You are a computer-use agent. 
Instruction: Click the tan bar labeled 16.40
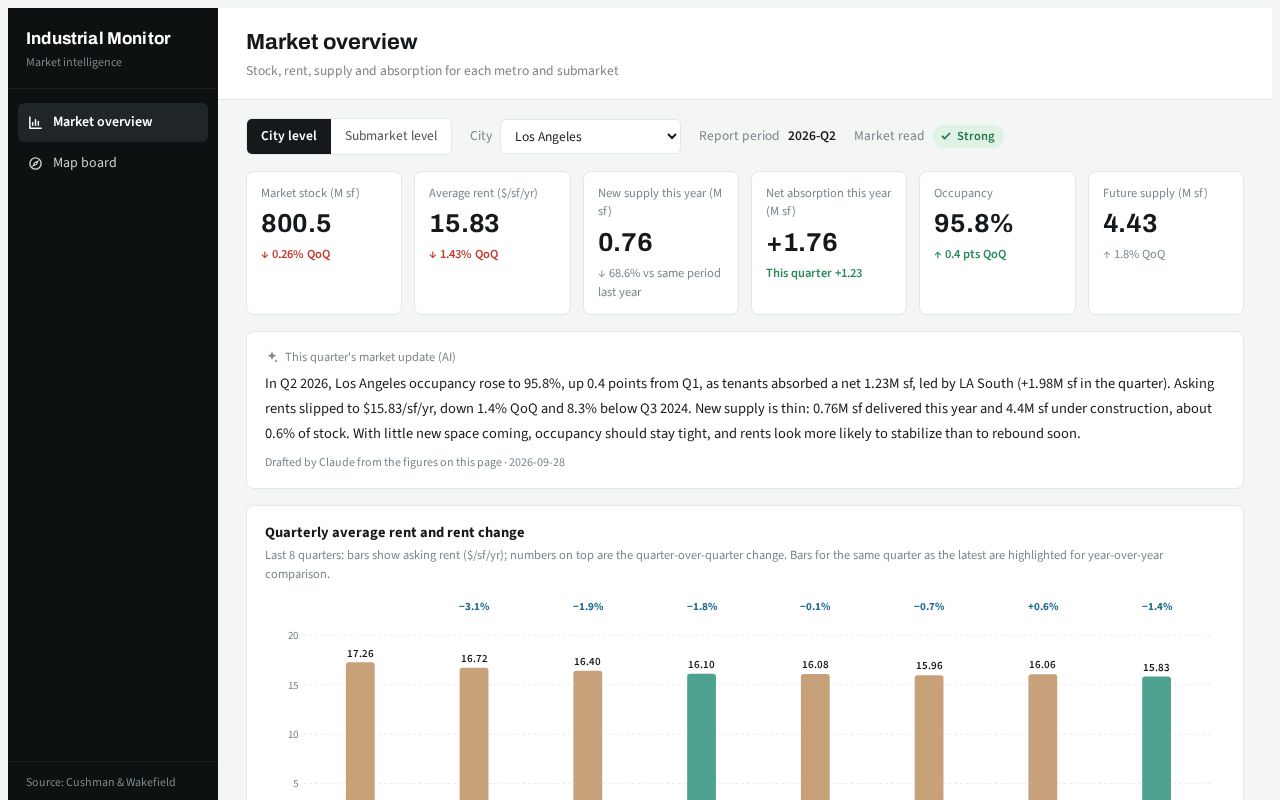(588, 735)
